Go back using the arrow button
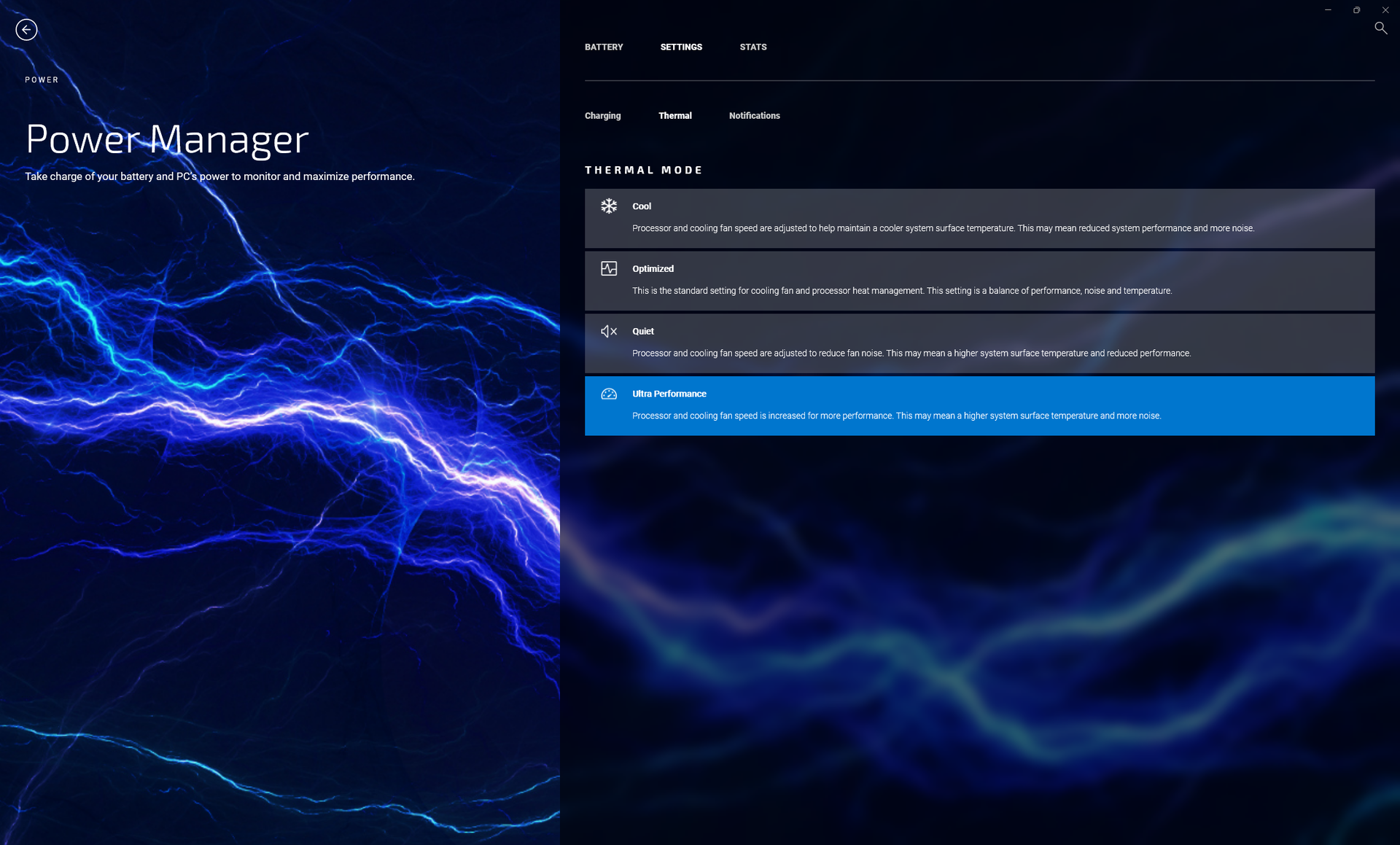Screen dimensions: 1400x845 tap(26, 29)
